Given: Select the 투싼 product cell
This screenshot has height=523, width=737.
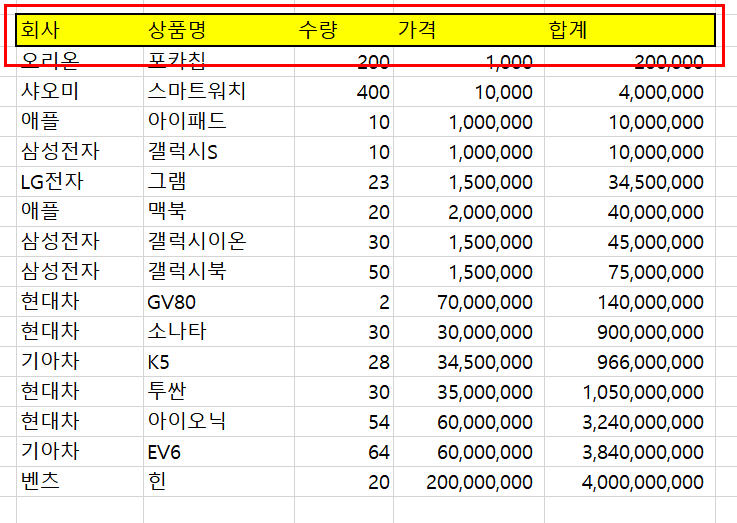Looking at the screenshot, I should [x=219, y=392].
